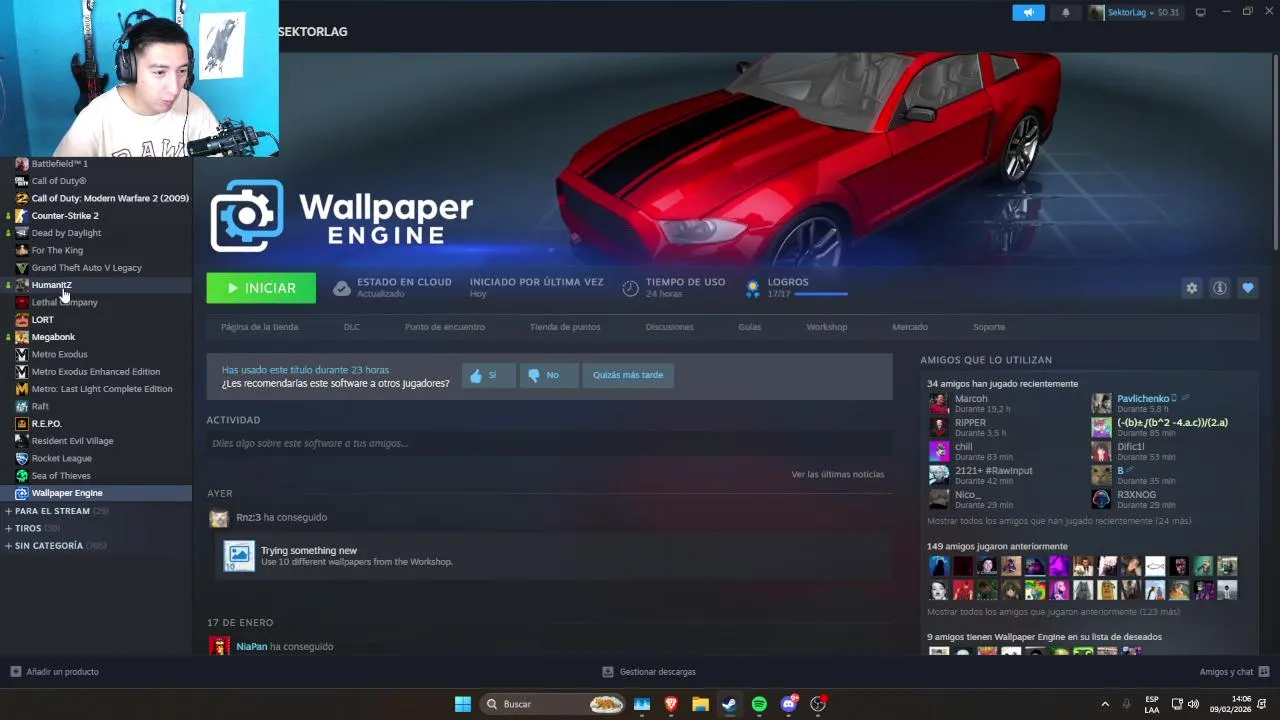This screenshot has width=1280, height=720.
Task: Click R3XNOG's friend avatar
Action: pos(1101,499)
